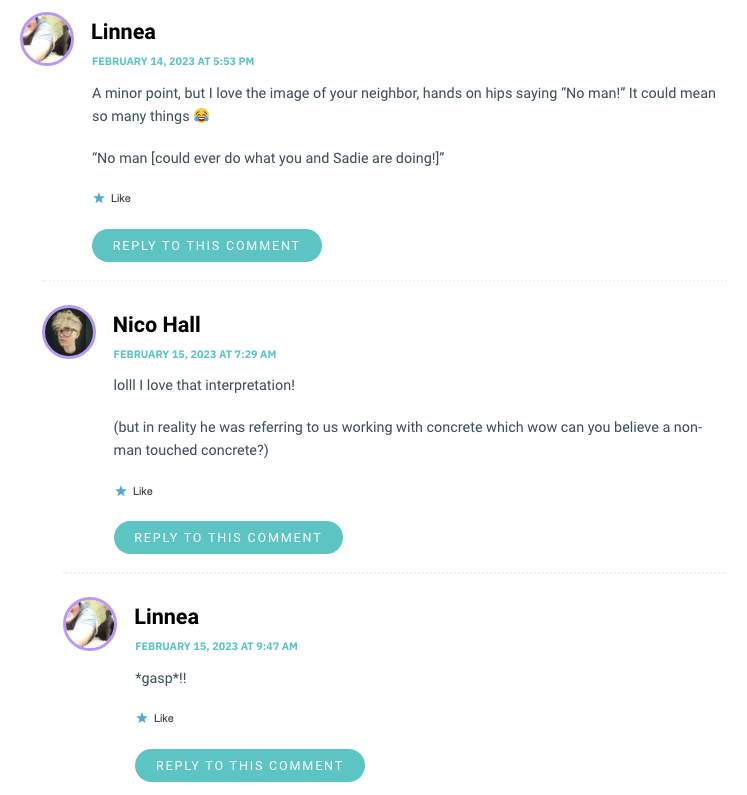Open the February 15, 2023 at 7:29 AM timestamp

coord(195,354)
